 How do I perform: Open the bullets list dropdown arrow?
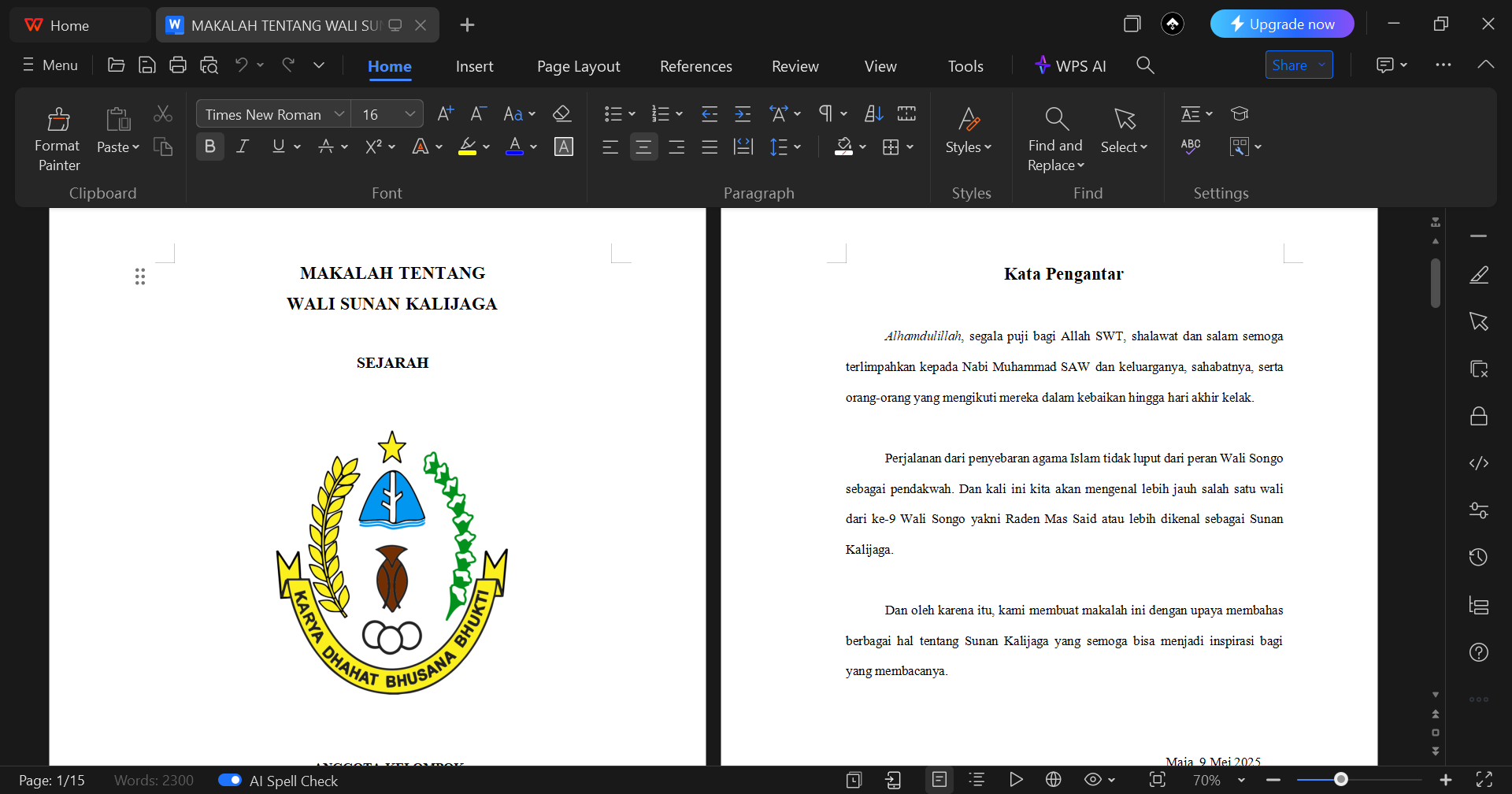coord(632,114)
